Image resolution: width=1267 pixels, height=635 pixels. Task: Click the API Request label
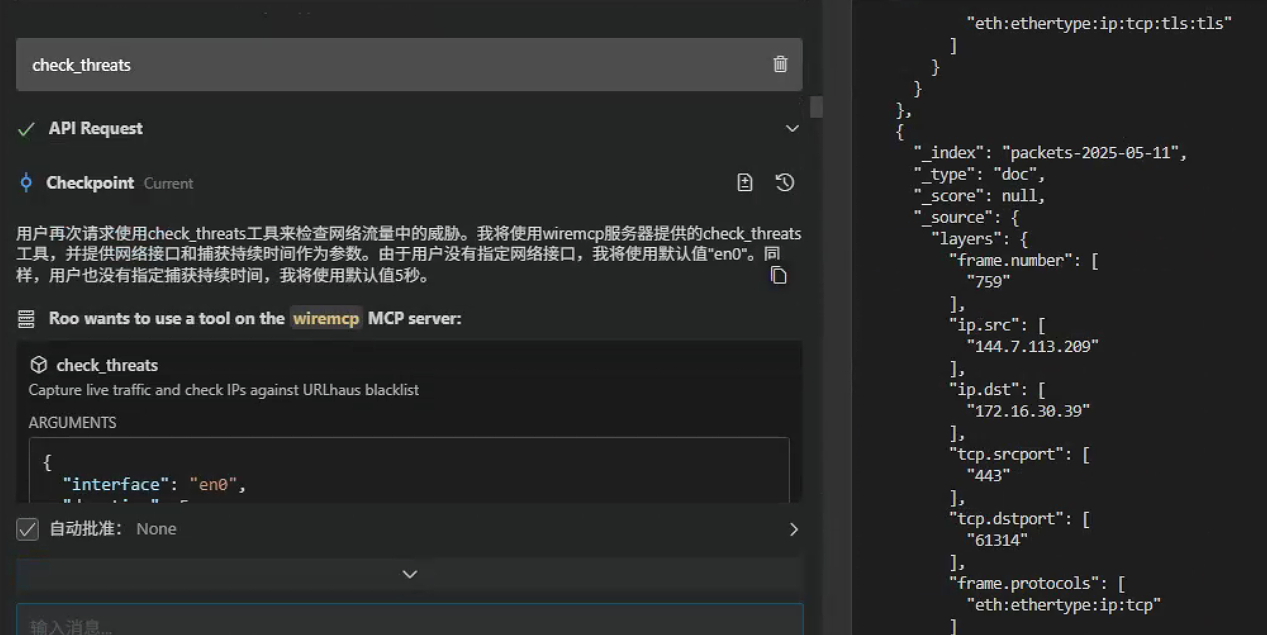[96, 128]
